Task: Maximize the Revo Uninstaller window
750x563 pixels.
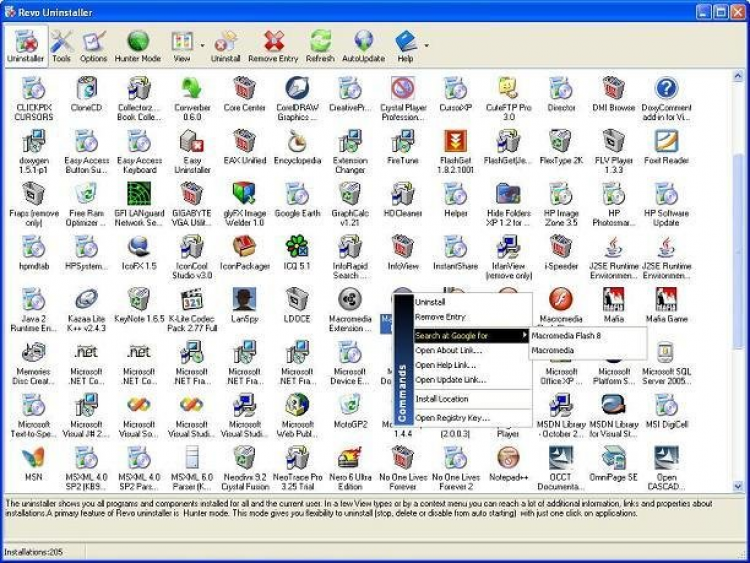Action: click(720, 11)
